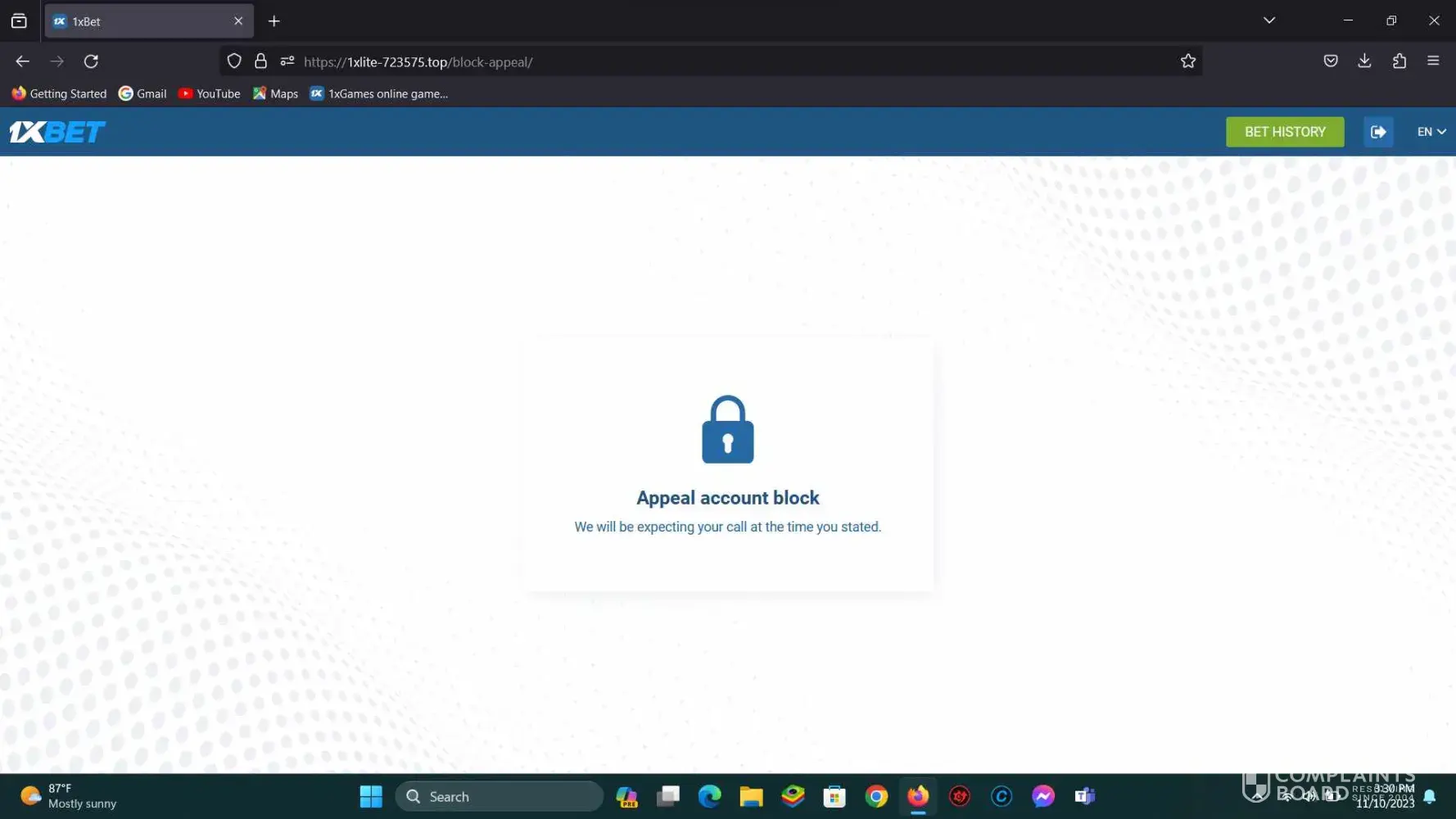Log out using the exit icon
The height and width of the screenshot is (819, 1456).
point(1378,132)
